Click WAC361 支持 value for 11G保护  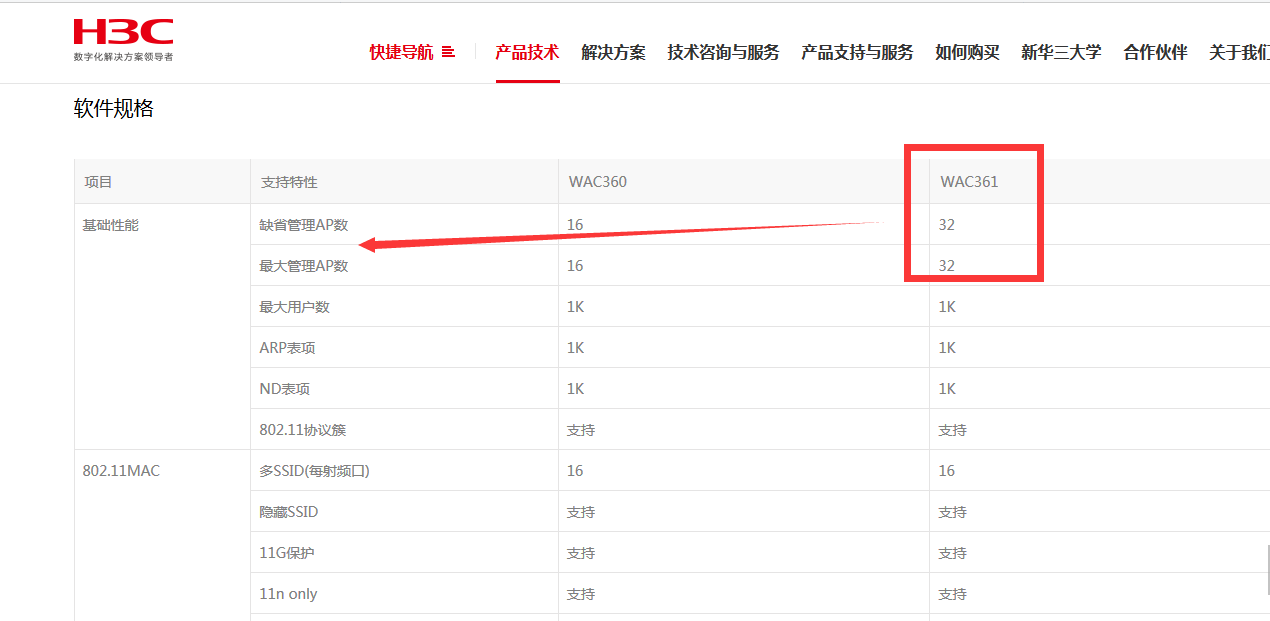pyautogui.click(x=953, y=553)
